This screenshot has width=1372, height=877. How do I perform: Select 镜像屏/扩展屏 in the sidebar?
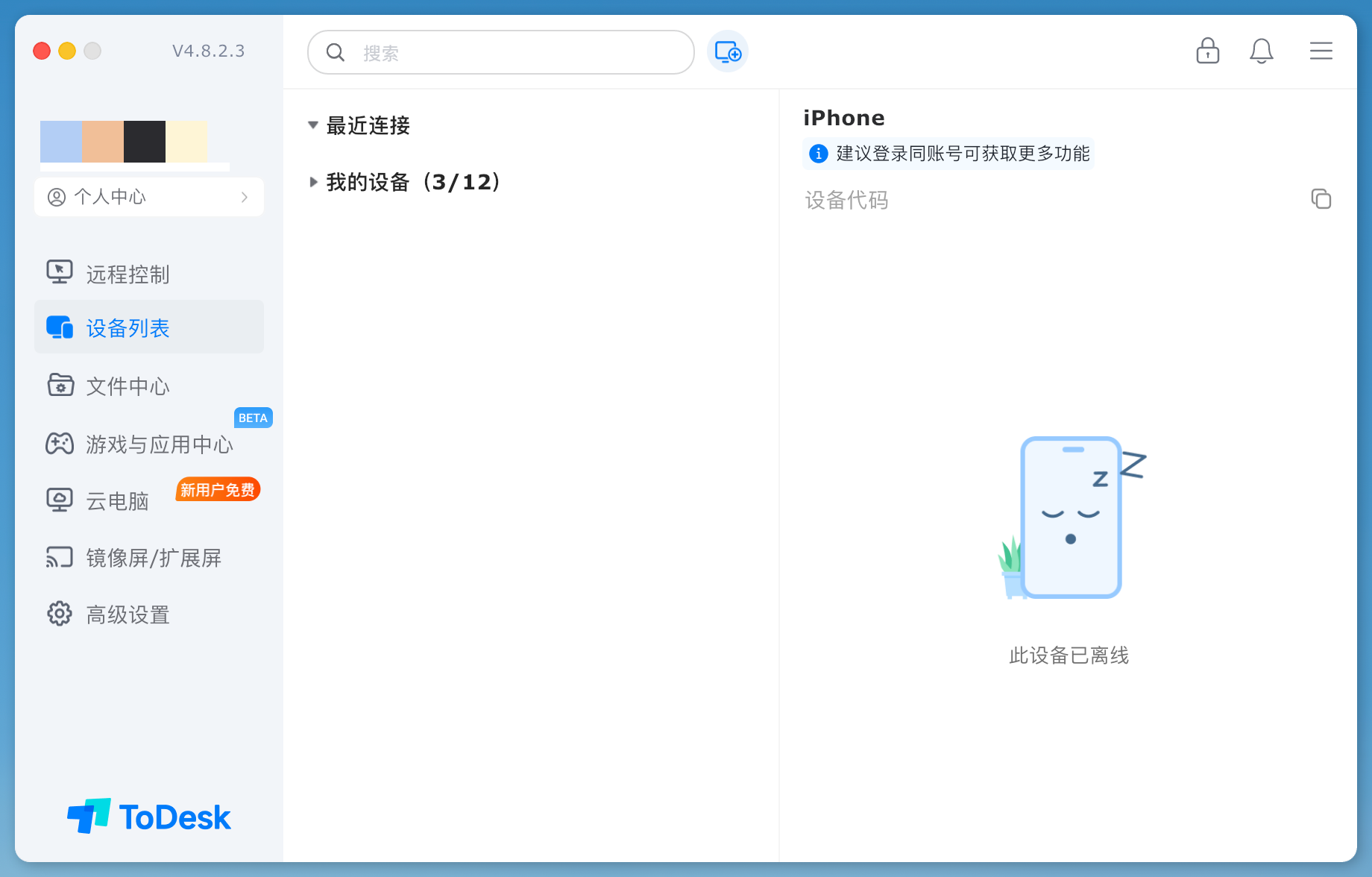tap(153, 557)
